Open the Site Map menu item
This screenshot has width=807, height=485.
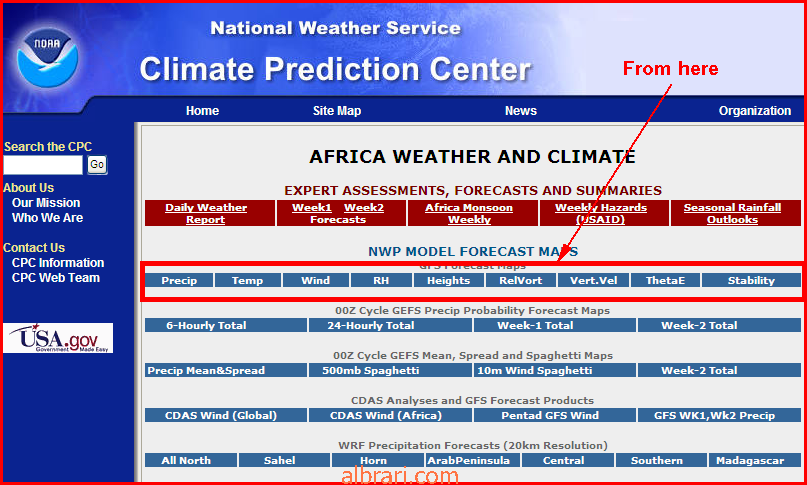[x=337, y=111]
